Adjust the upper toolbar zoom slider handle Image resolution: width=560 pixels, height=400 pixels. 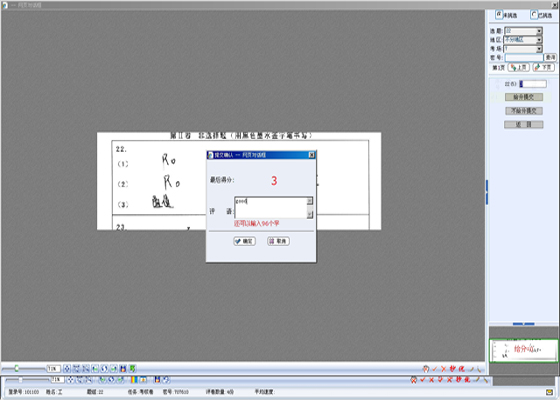coord(16,368)
